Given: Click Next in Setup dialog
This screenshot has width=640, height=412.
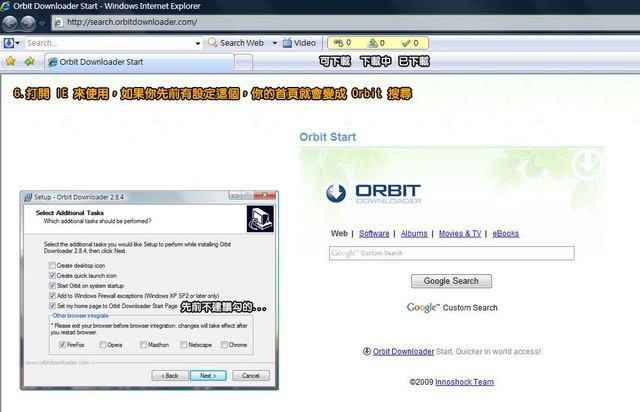Looking at the screenshot, I should pyautogui.click(x=208, y=376).
